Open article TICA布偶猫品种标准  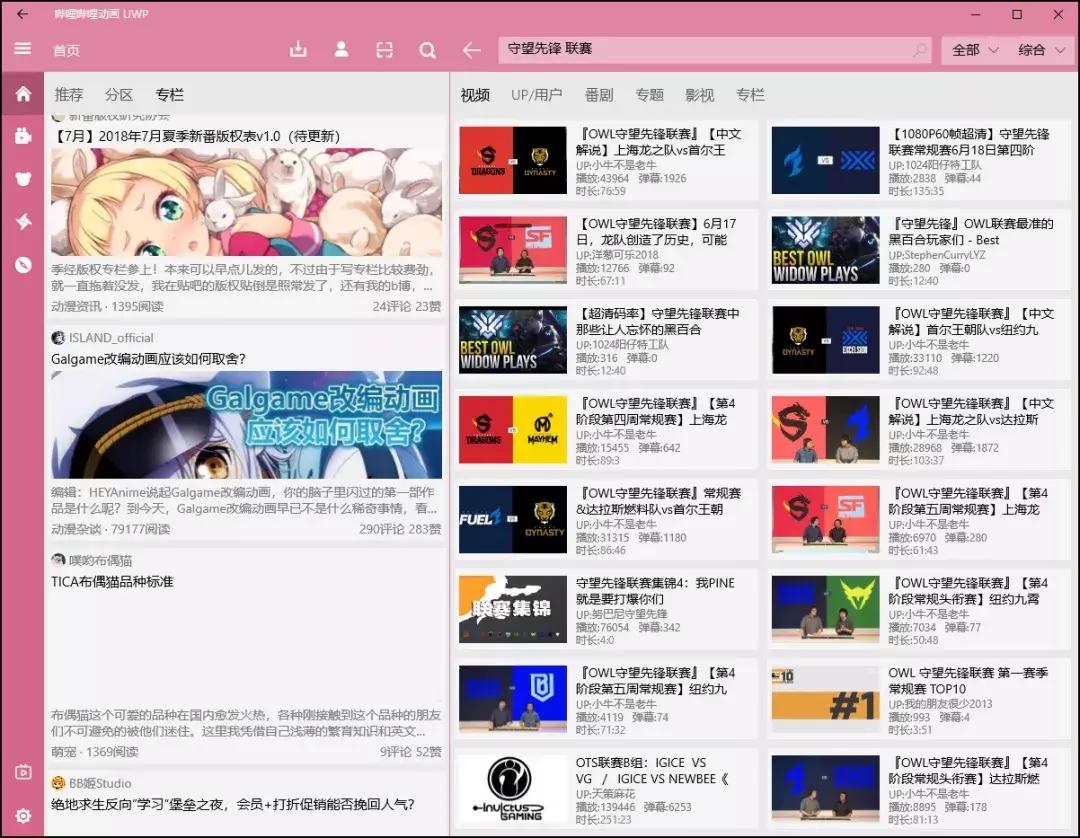click(112, 582)
